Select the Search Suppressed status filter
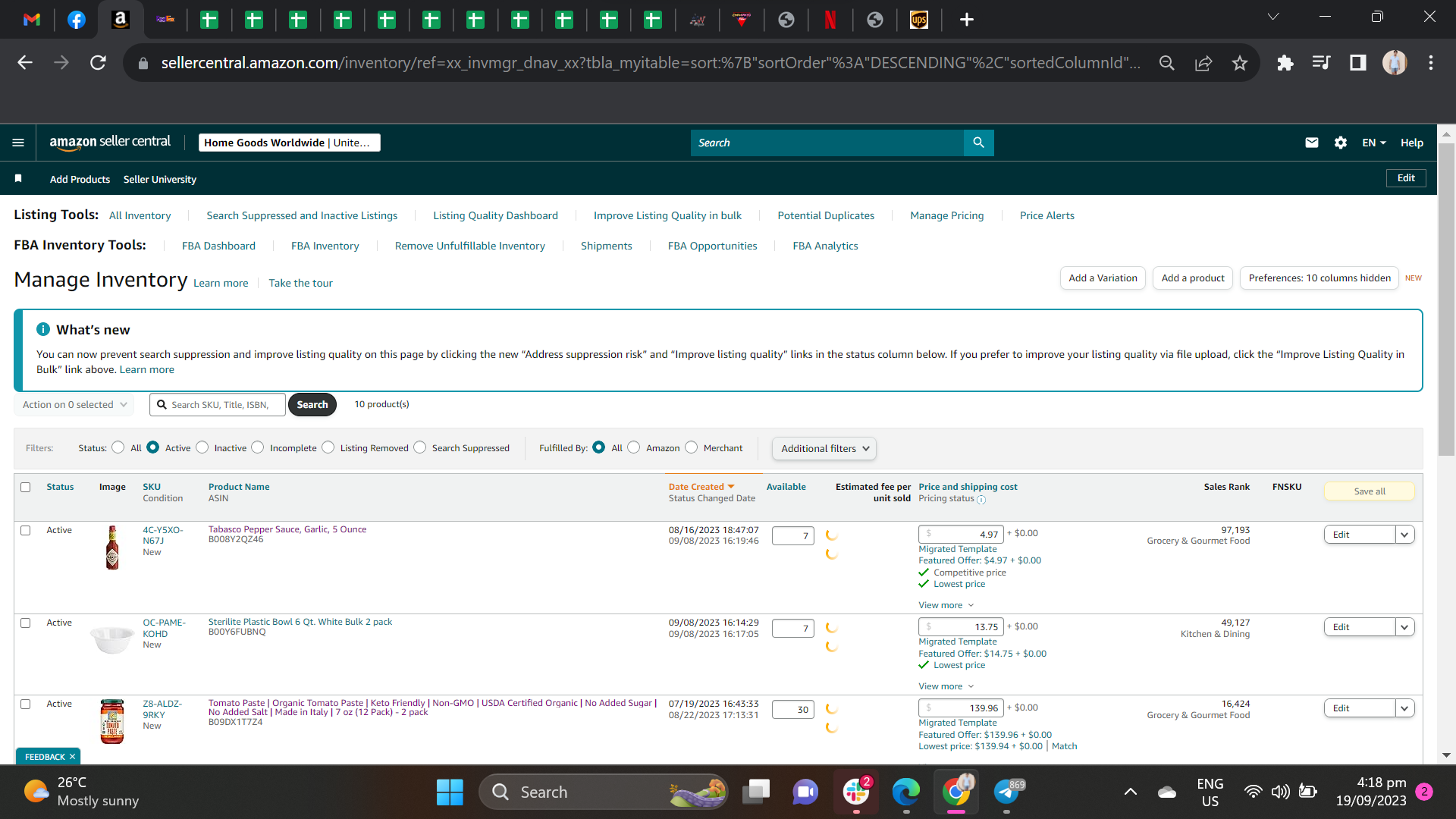The width and height of the screenshot is (1456, 819). point(420,447)
